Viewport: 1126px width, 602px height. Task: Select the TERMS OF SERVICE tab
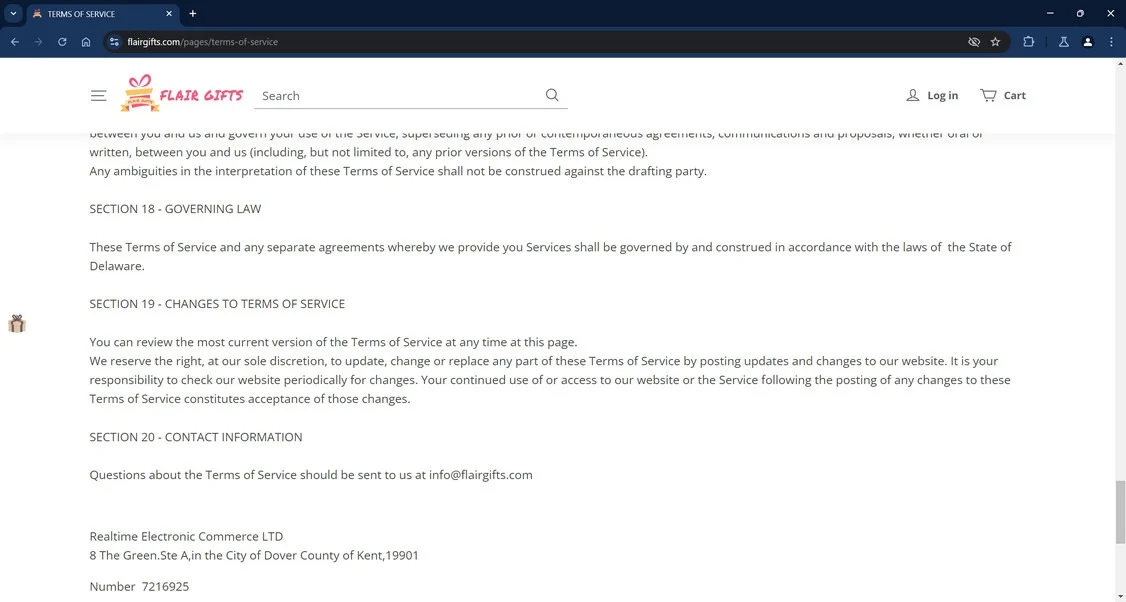click(103, 14)
